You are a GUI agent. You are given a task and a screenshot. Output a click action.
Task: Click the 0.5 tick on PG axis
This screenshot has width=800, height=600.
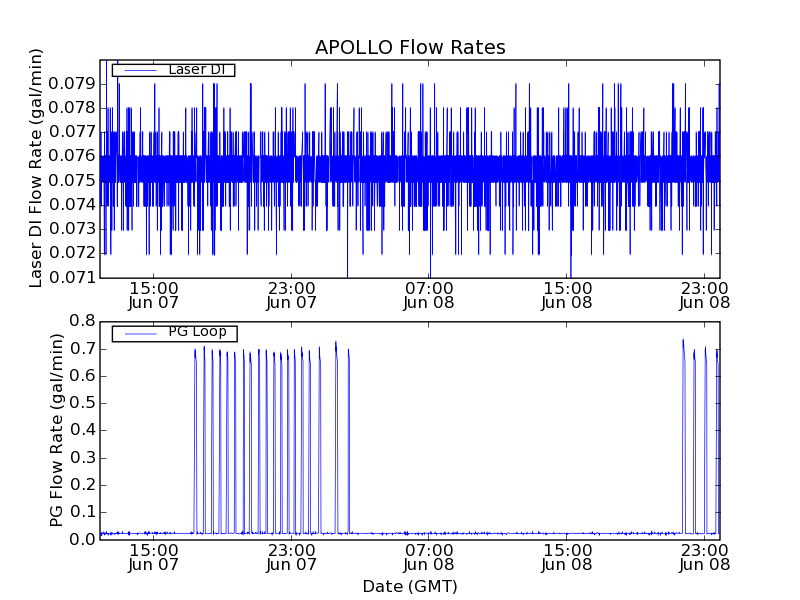pos(83,403)
